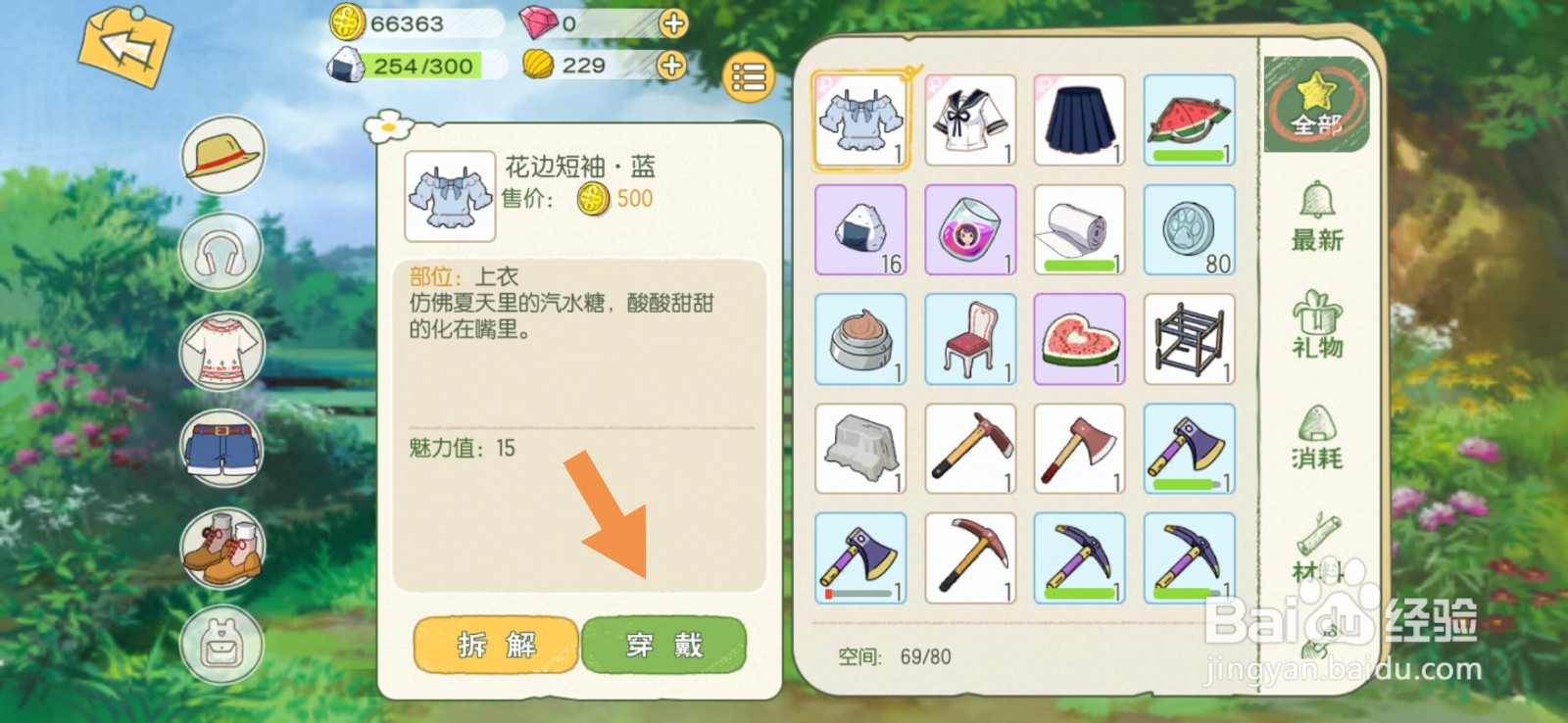Pick the watermelon slice hat item
1568x723 pixels.
(x=1189, y=120)
